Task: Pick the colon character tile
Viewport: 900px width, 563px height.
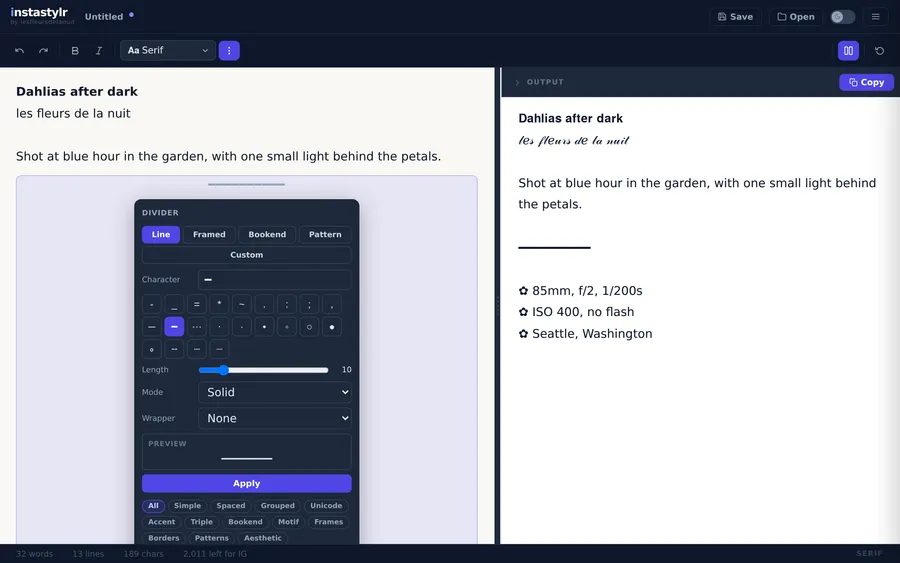Action: 286,304
